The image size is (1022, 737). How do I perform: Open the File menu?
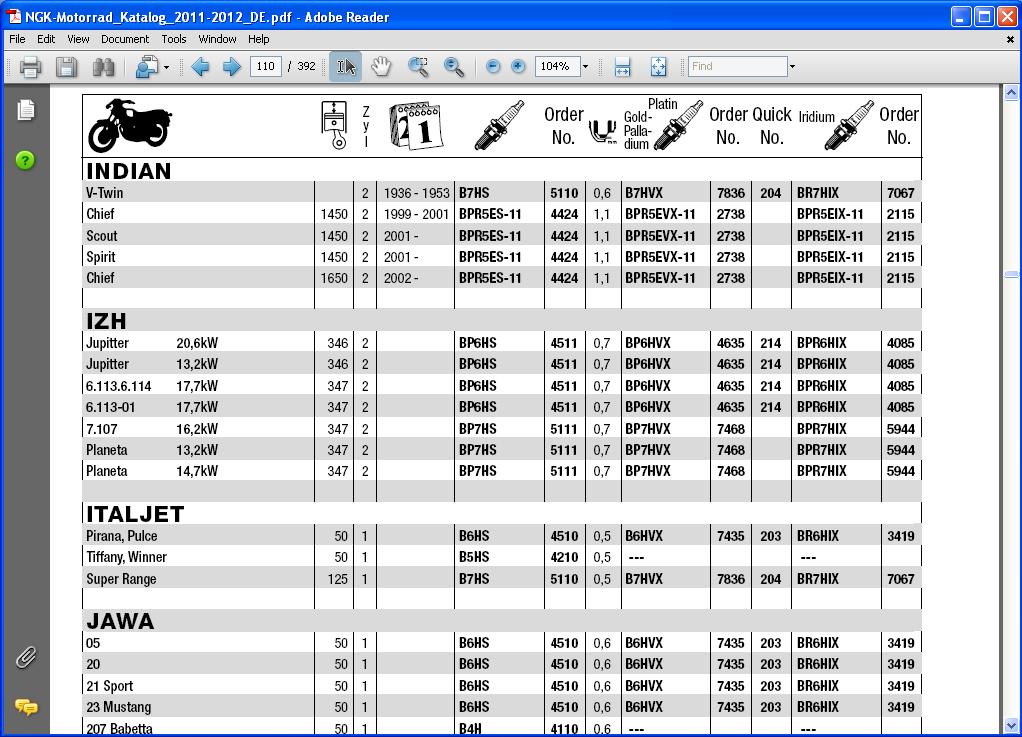(x=17, y=39)
